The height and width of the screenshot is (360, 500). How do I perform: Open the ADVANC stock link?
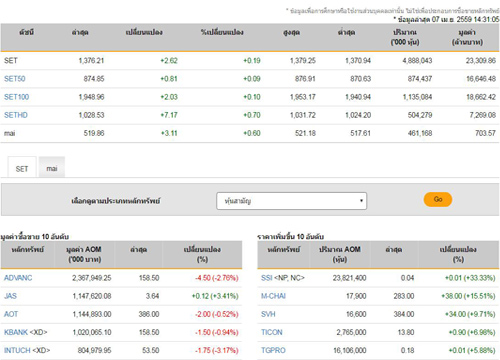[x=18, y=278]
